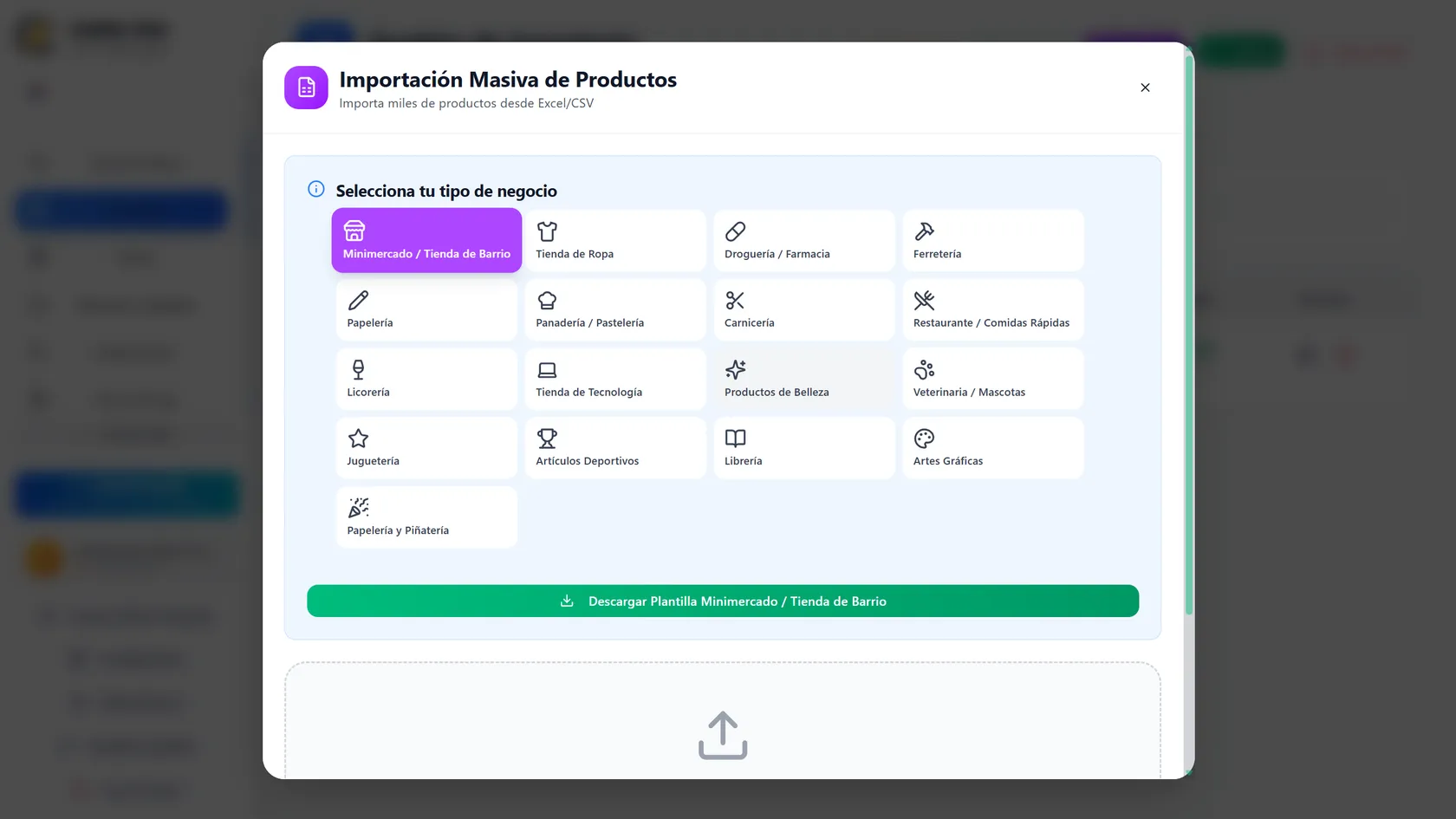The height and width of the screenshot is (819, 1456).
Task: Click the party popper icon for Papelería y Piñatería
Action: pyautogui.click(x=358, y=508)
